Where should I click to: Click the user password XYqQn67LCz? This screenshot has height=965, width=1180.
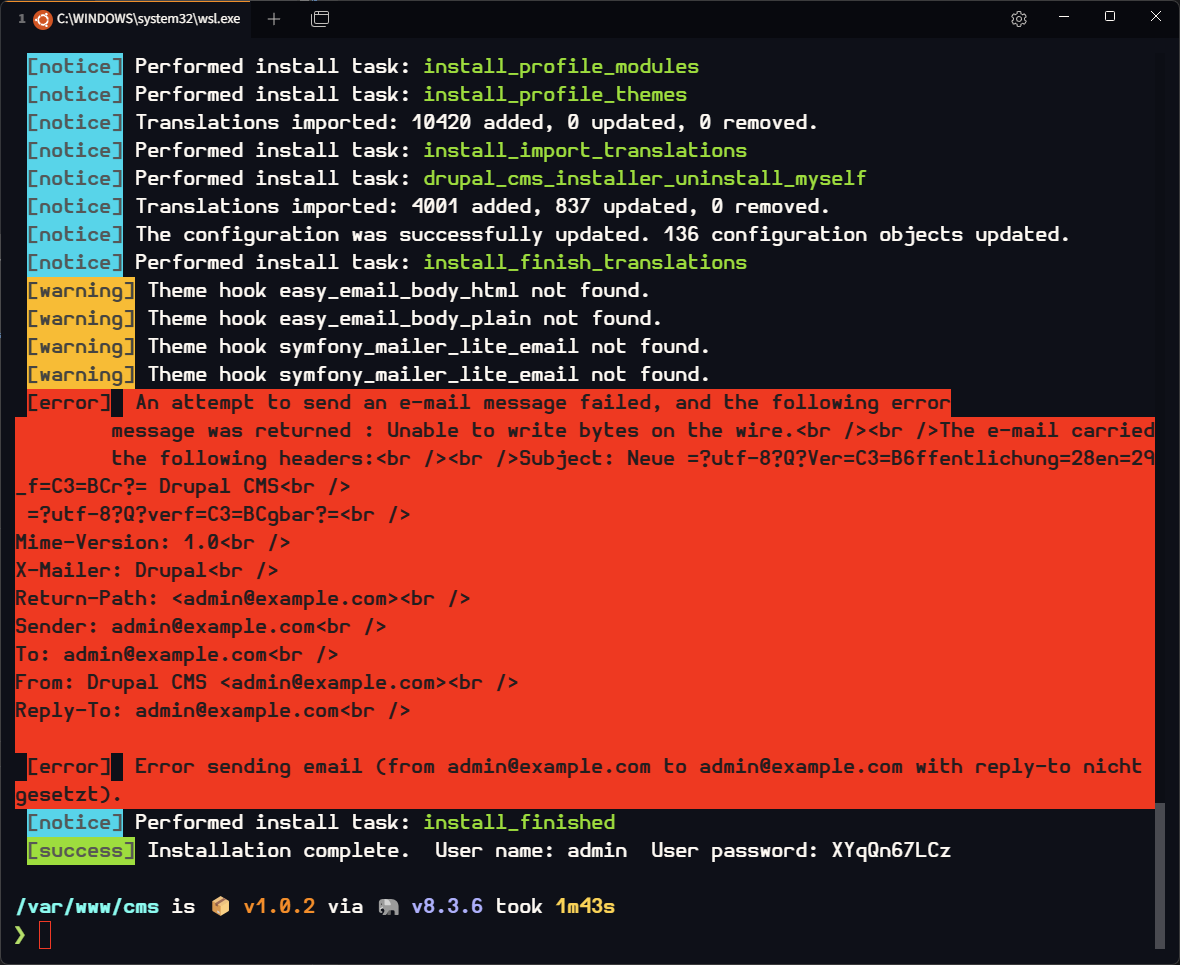point(891,851)
